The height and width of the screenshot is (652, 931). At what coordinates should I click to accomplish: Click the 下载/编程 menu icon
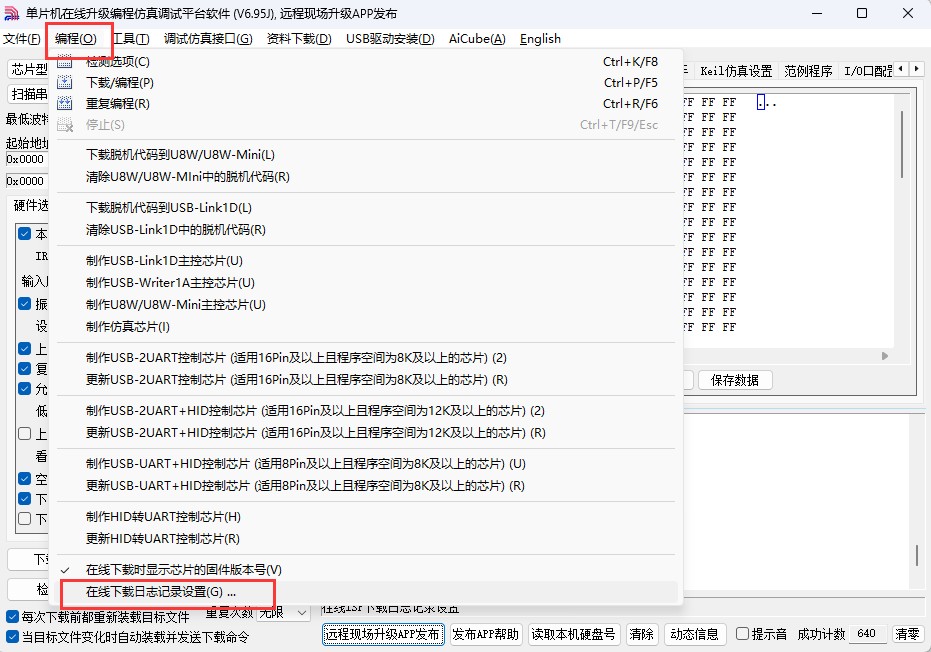pyautogui.click(x=64, y=82)
